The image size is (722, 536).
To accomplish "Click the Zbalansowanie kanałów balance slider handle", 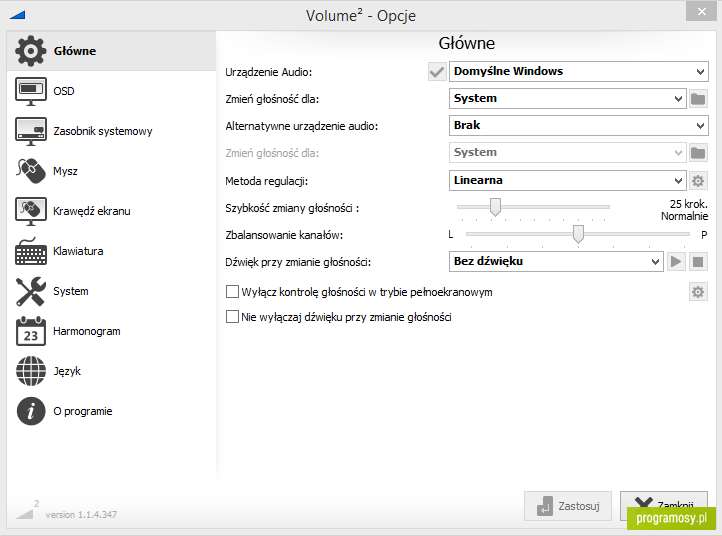I will (x=578, y=233).
